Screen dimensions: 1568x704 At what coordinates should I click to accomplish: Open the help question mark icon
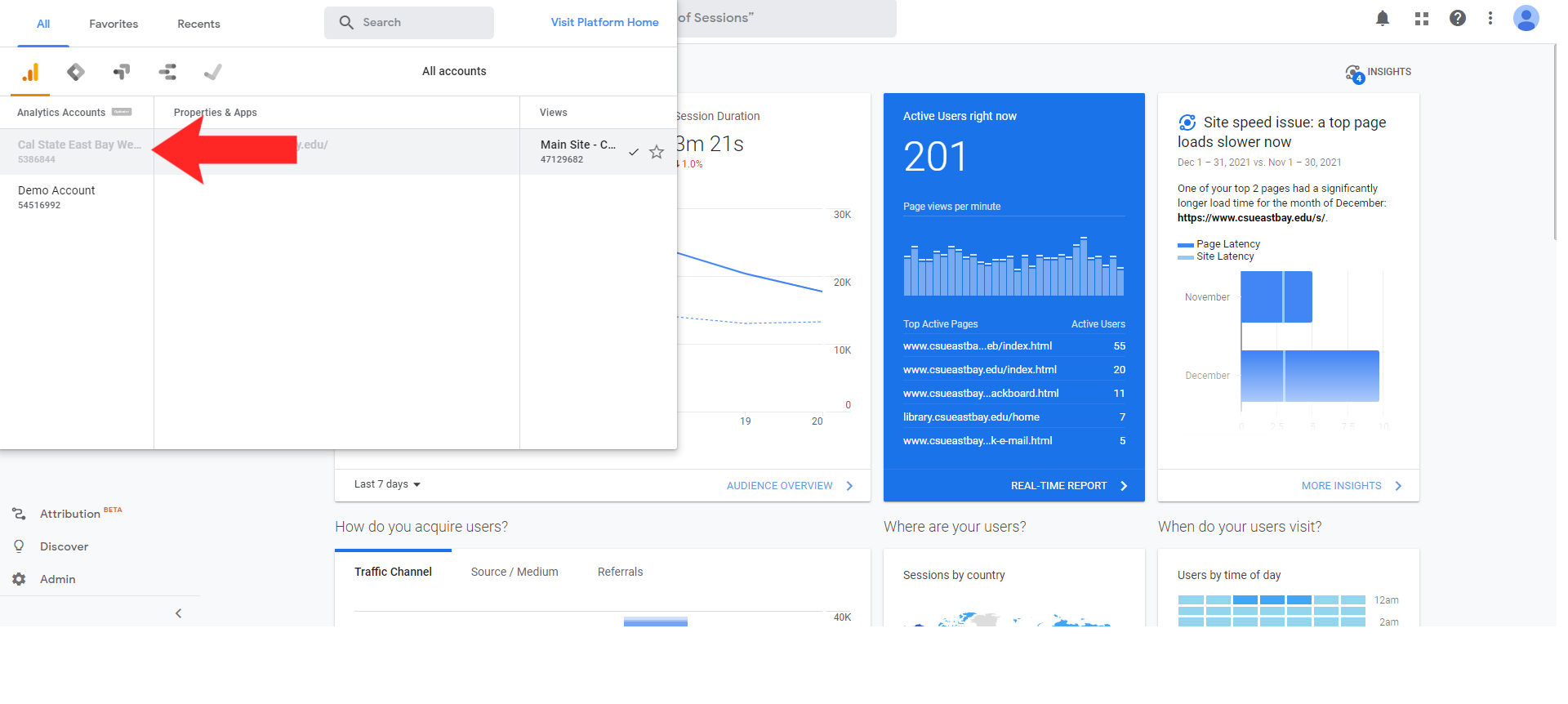point(1458,18)
